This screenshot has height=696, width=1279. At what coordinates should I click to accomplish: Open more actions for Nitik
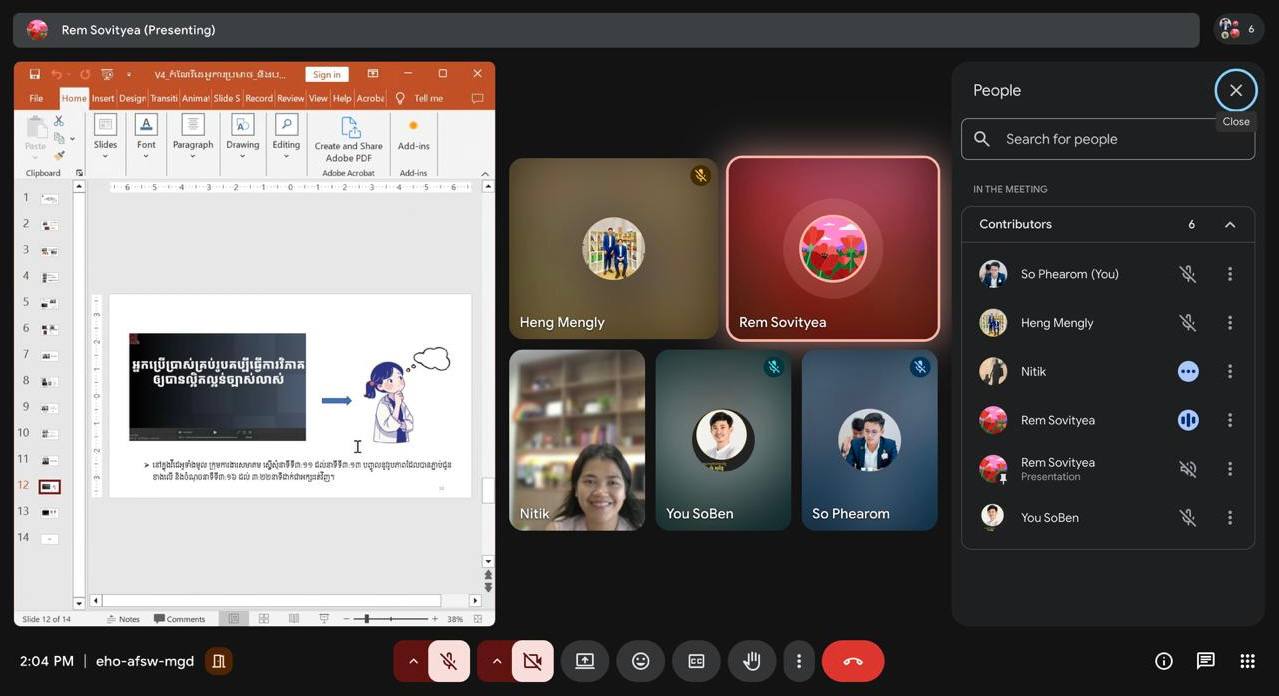pyautogui.click(x=1230, y=371)
